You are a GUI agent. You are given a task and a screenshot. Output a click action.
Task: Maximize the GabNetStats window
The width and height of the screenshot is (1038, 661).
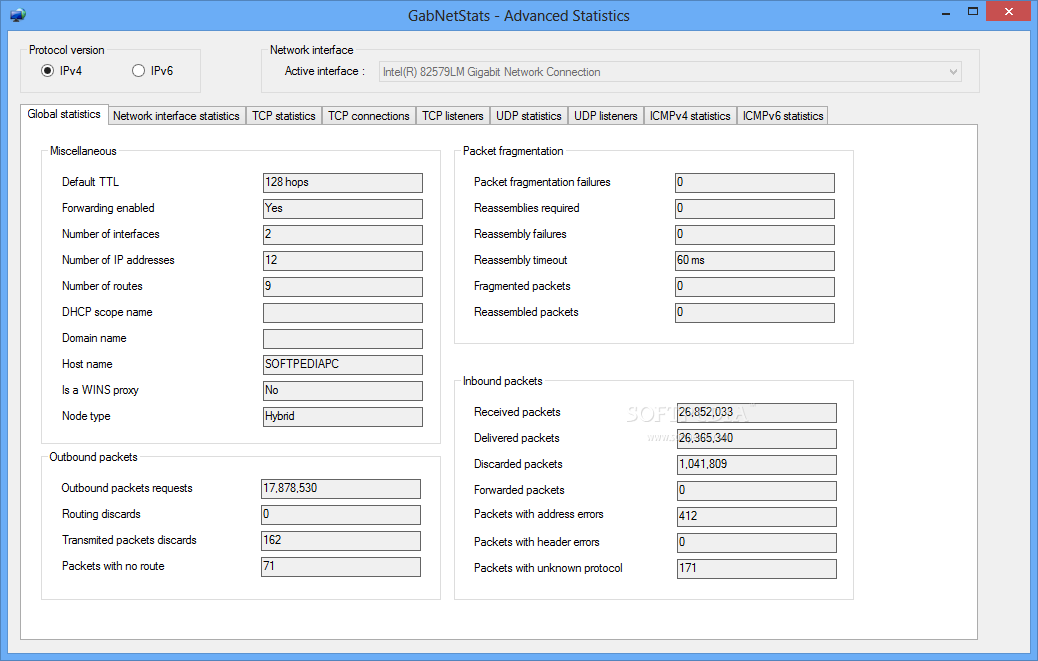(x=972, y=11)
